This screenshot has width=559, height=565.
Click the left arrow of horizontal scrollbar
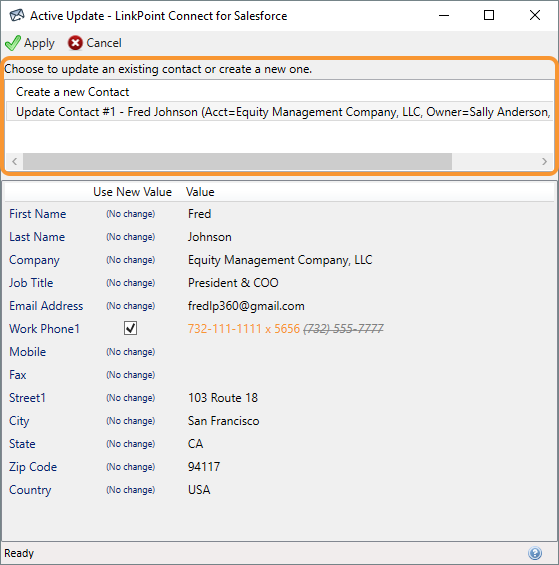pos(14,161)
